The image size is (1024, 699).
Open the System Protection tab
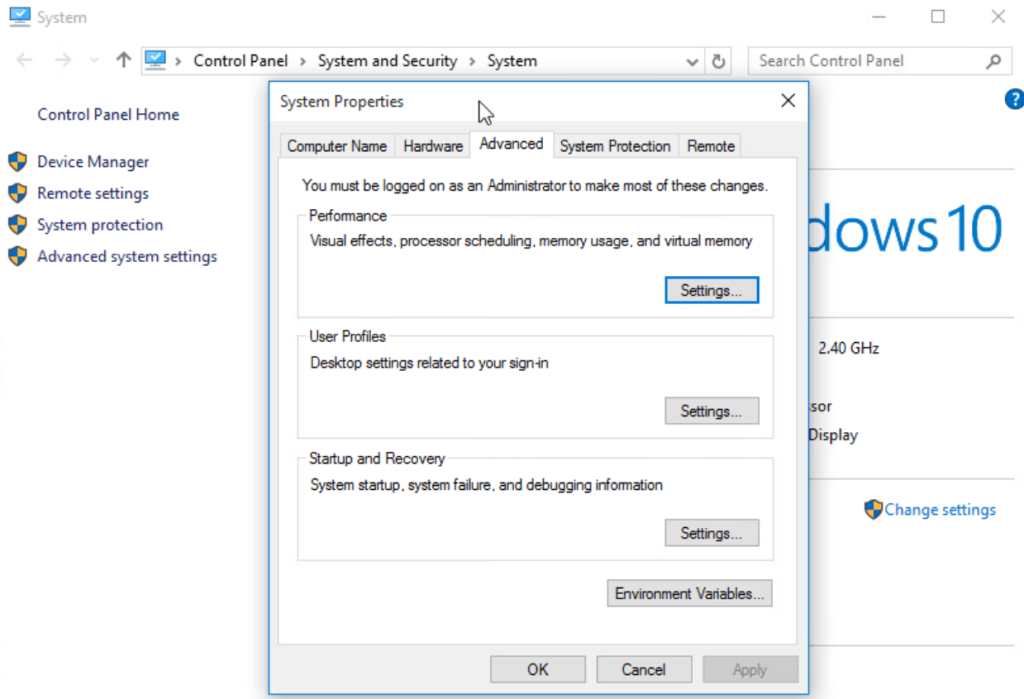[x=615, y=146]
